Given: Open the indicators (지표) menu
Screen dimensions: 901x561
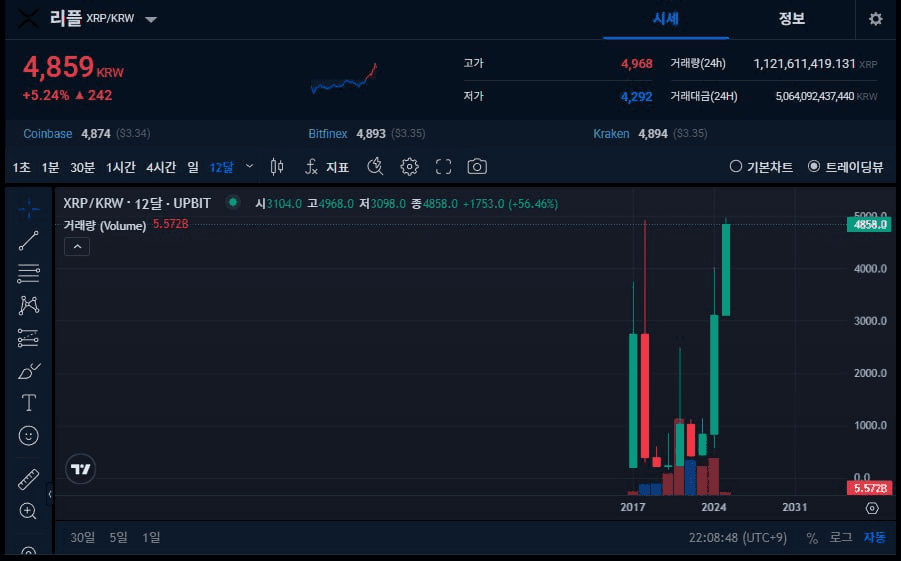Looking at the screenshot, I should 326,167.
